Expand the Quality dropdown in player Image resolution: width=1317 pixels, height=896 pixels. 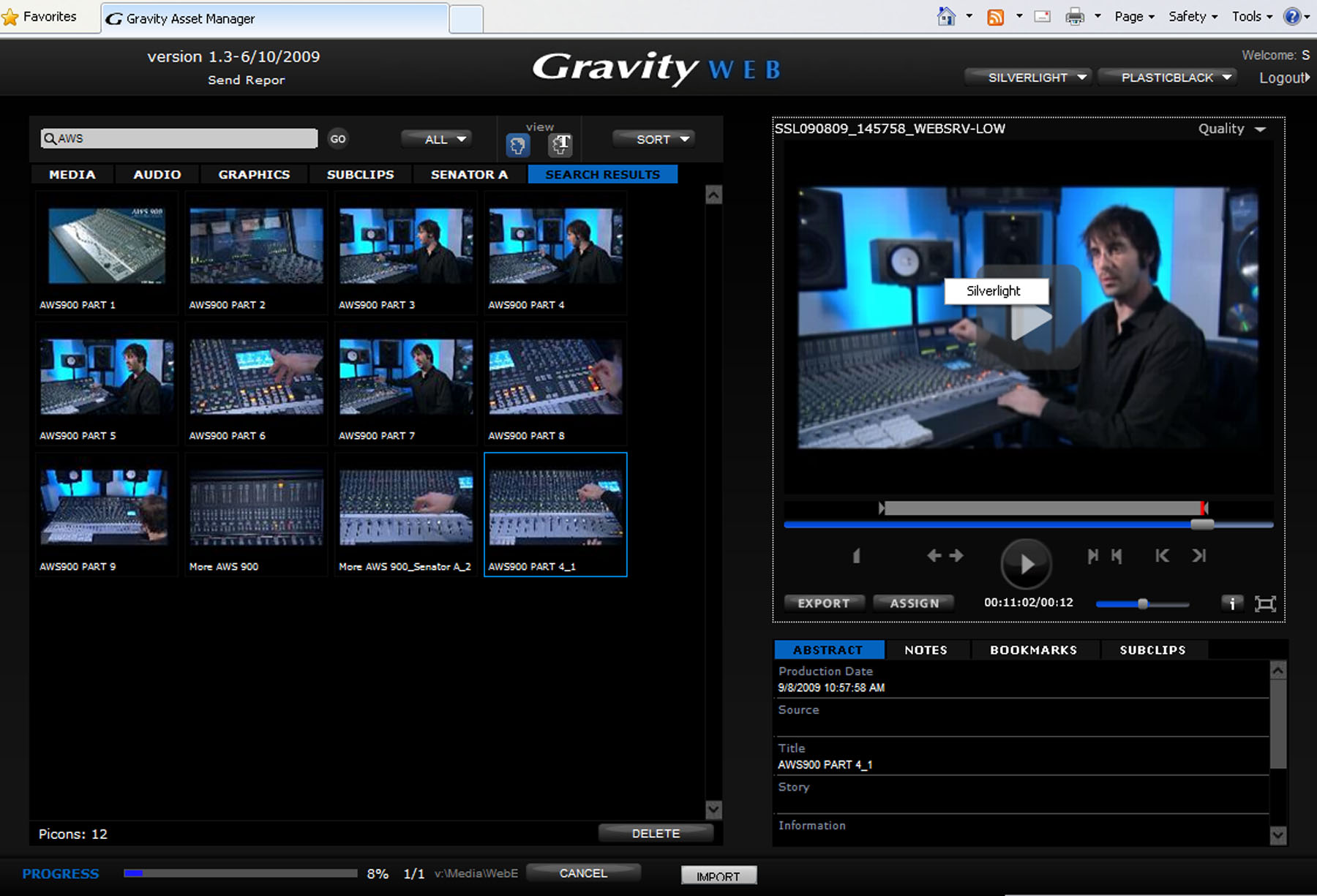pos(1231,129)
